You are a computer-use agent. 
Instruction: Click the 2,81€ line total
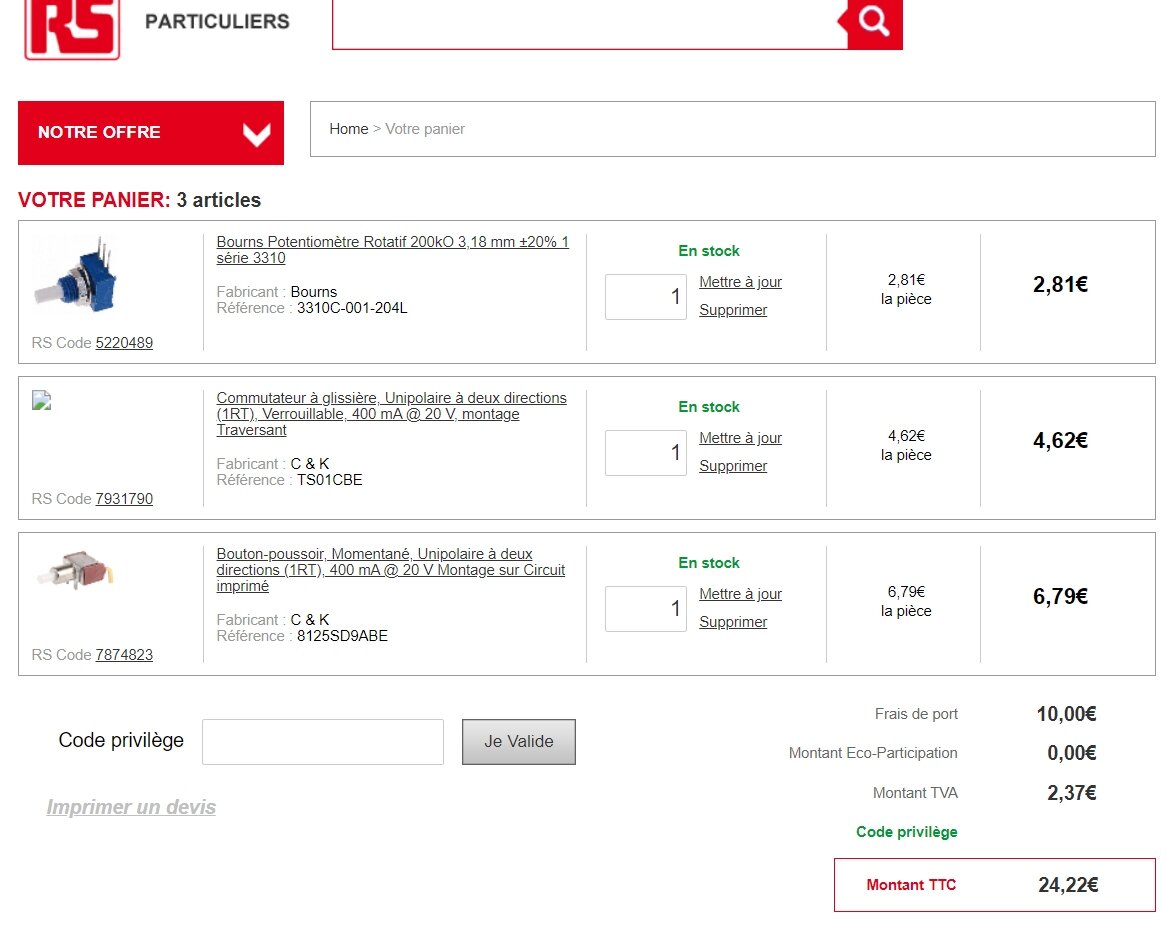pos(1060,284)
